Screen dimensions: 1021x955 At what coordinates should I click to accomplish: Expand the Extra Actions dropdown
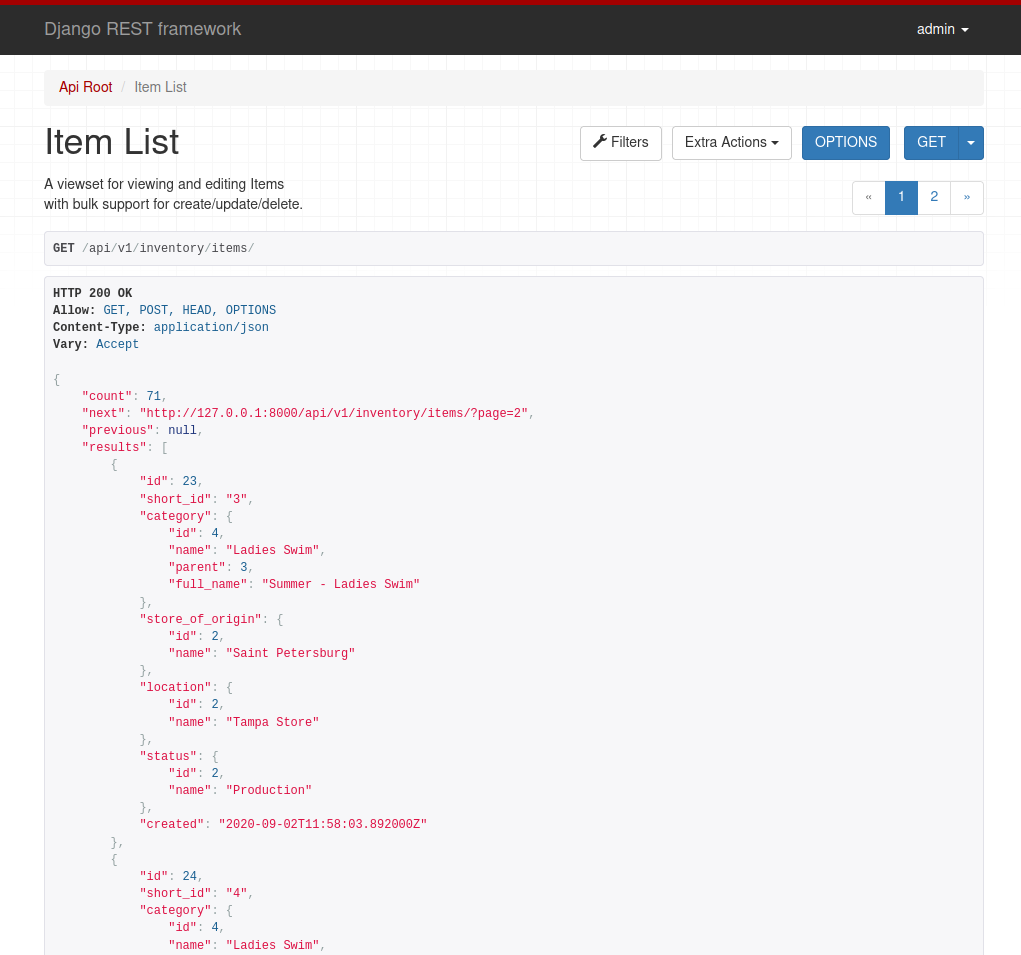[731, 142]
